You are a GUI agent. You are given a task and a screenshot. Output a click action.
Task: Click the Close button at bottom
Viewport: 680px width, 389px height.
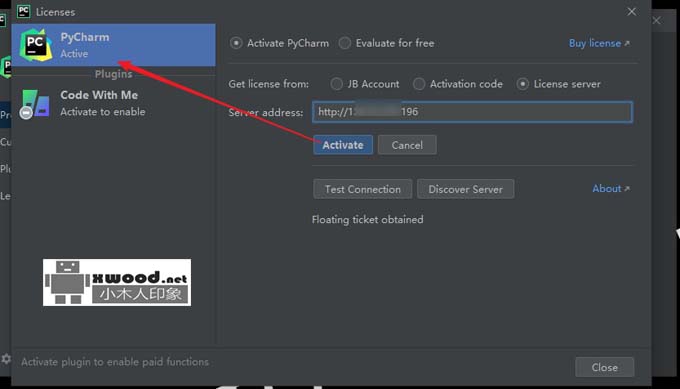coord(605,367)
